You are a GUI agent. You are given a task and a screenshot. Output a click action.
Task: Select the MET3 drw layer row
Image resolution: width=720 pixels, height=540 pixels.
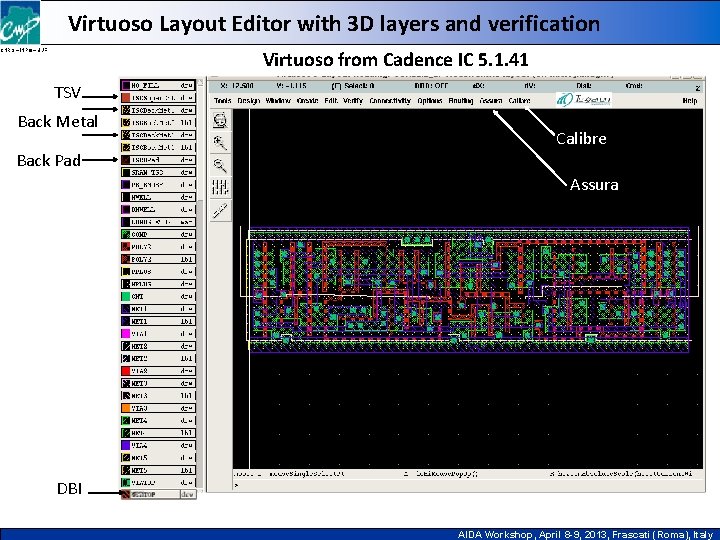click(158, 383)
